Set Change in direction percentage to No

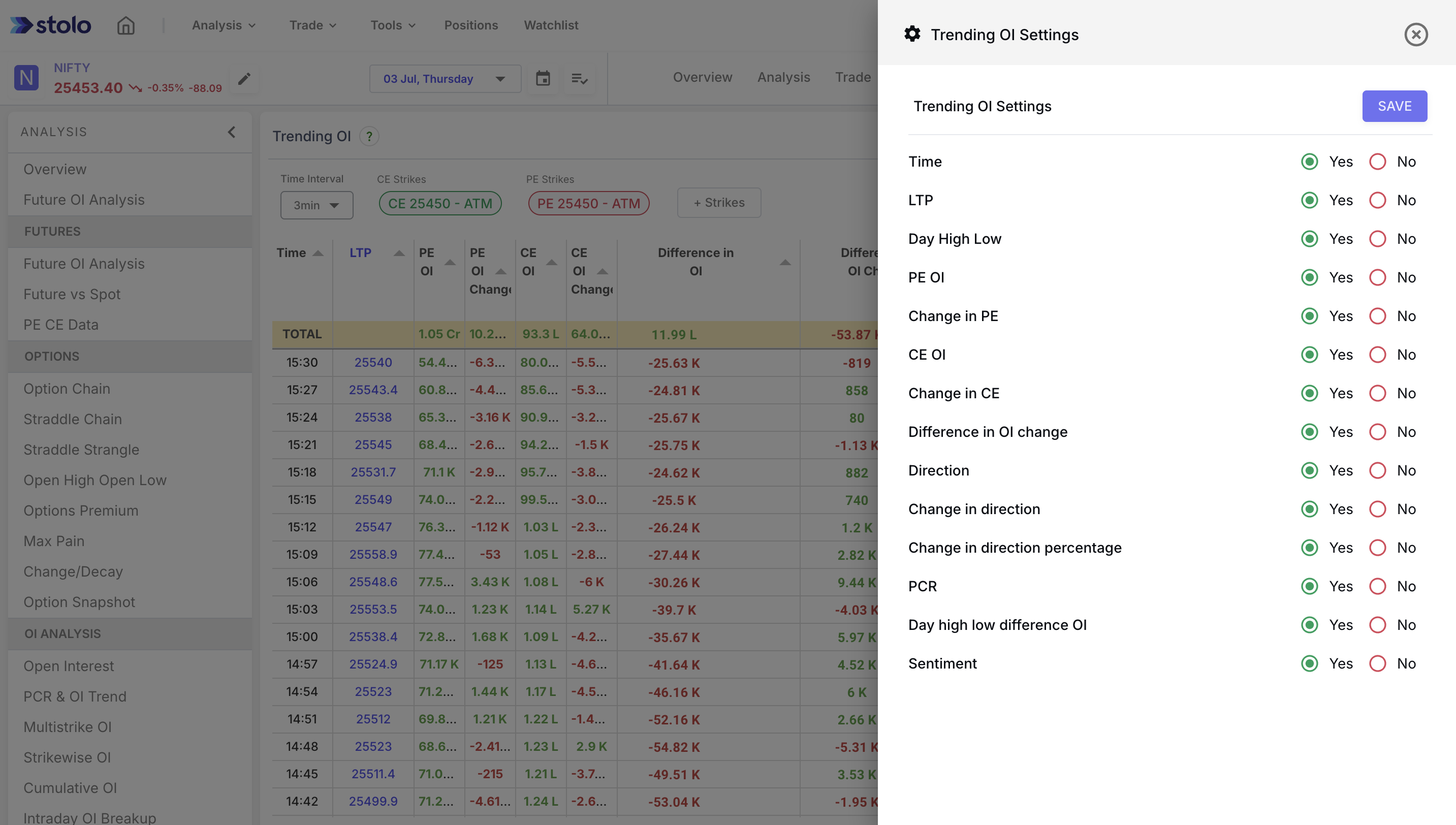(1377, 547)
